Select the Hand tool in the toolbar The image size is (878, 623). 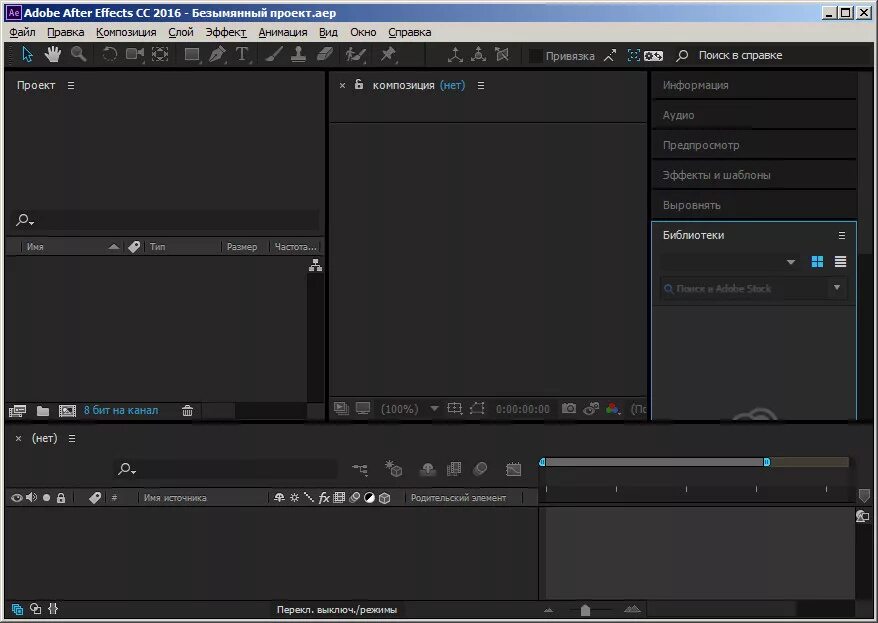52,55
